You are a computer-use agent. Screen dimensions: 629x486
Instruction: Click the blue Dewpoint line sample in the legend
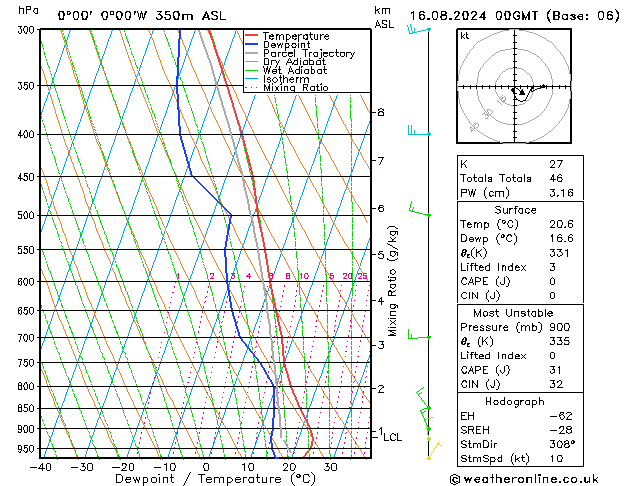pyautogui.click(x=251, y=45)
